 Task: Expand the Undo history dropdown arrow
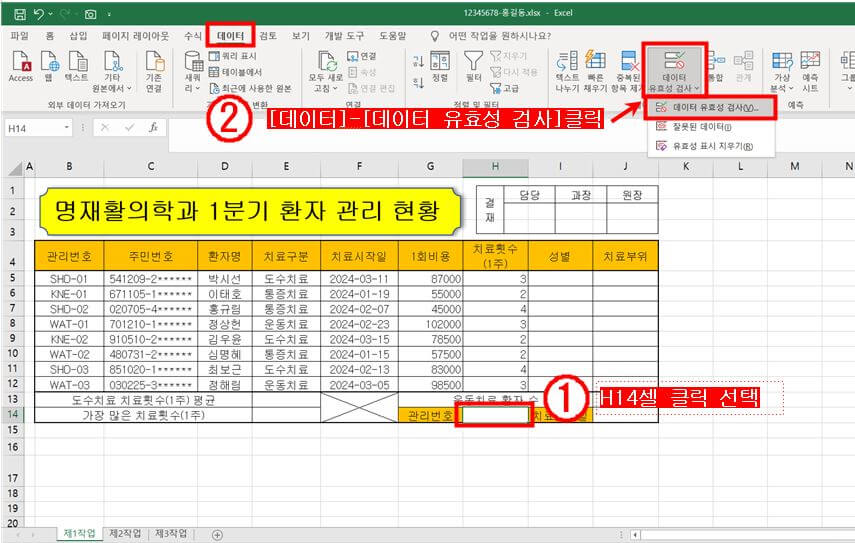[x=51, y=14]
